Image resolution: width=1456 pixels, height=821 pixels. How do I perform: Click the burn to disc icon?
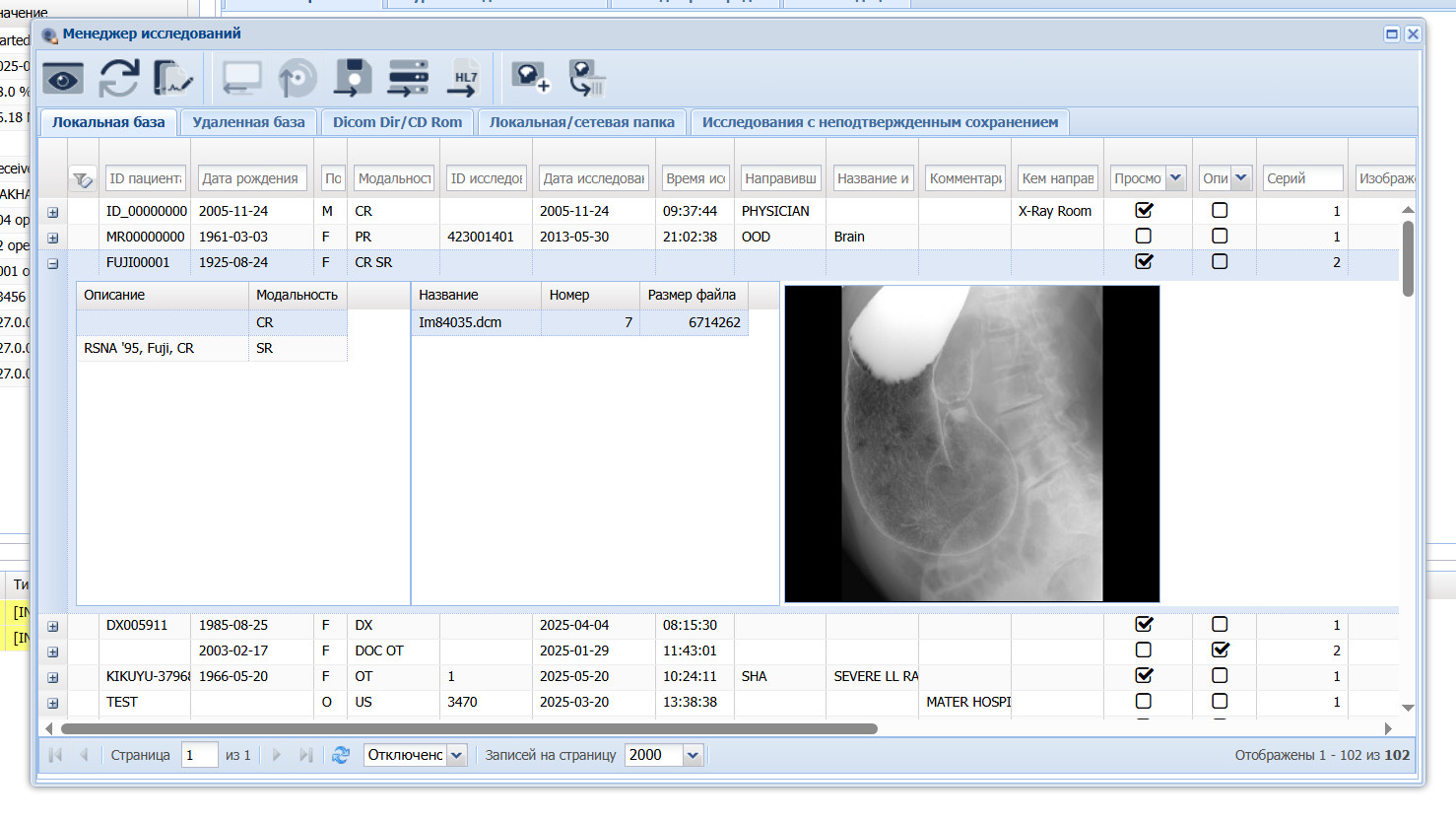click(297, 79)
